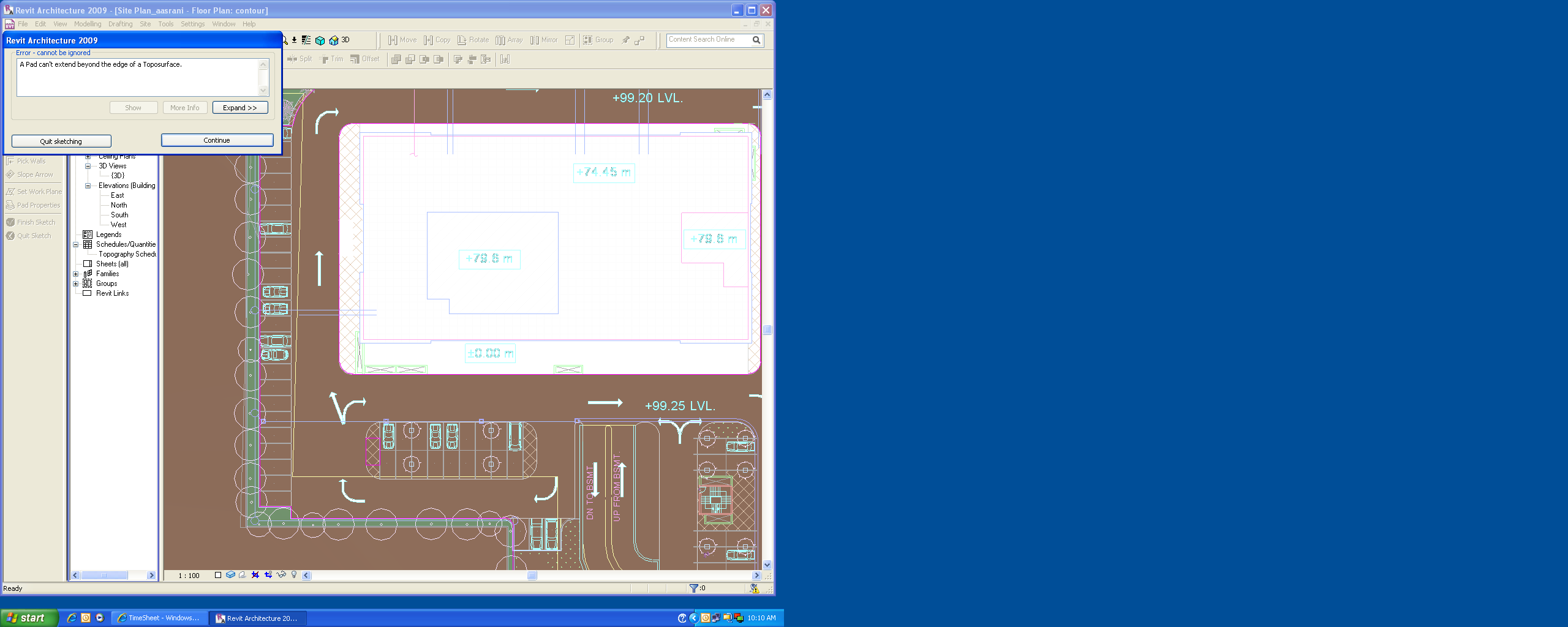Activate the Array tool
Viewport: 1568px width, 627px height.
509,40
